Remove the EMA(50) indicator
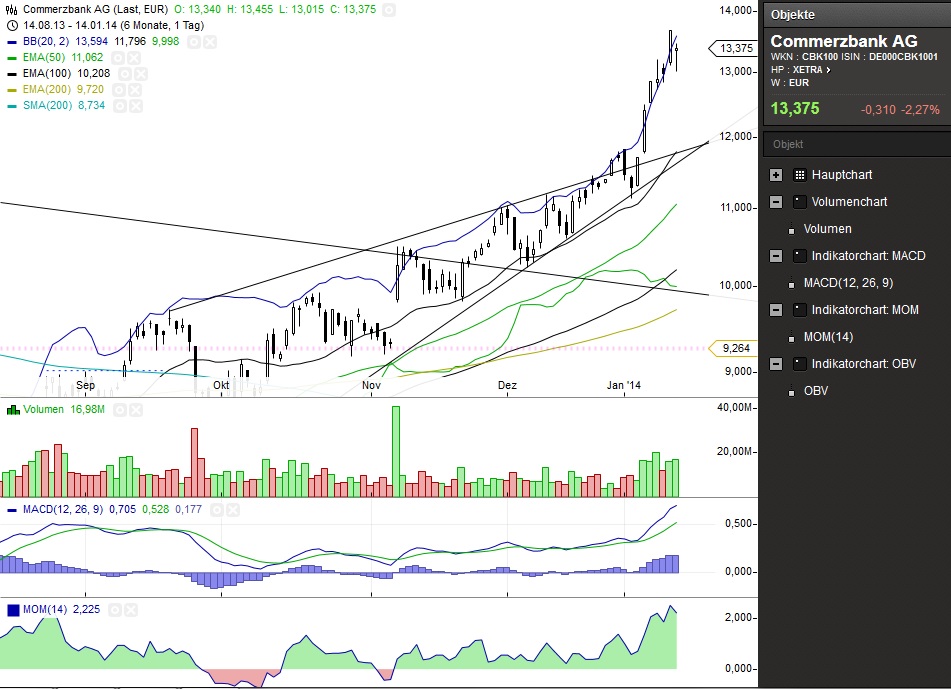Screen dimensions: 951x689 (x=134, y=58)
